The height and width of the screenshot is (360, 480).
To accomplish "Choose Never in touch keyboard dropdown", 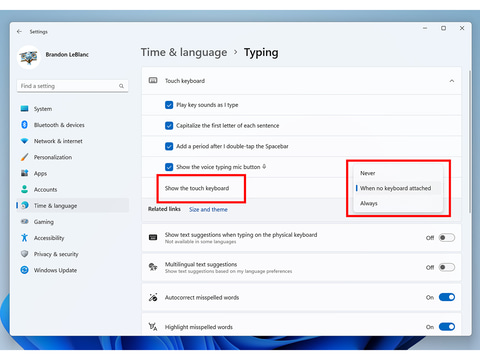I will pos(398,173).
